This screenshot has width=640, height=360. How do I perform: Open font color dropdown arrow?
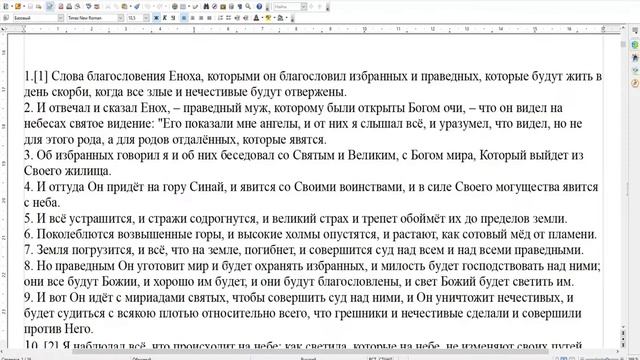point(262,18)
